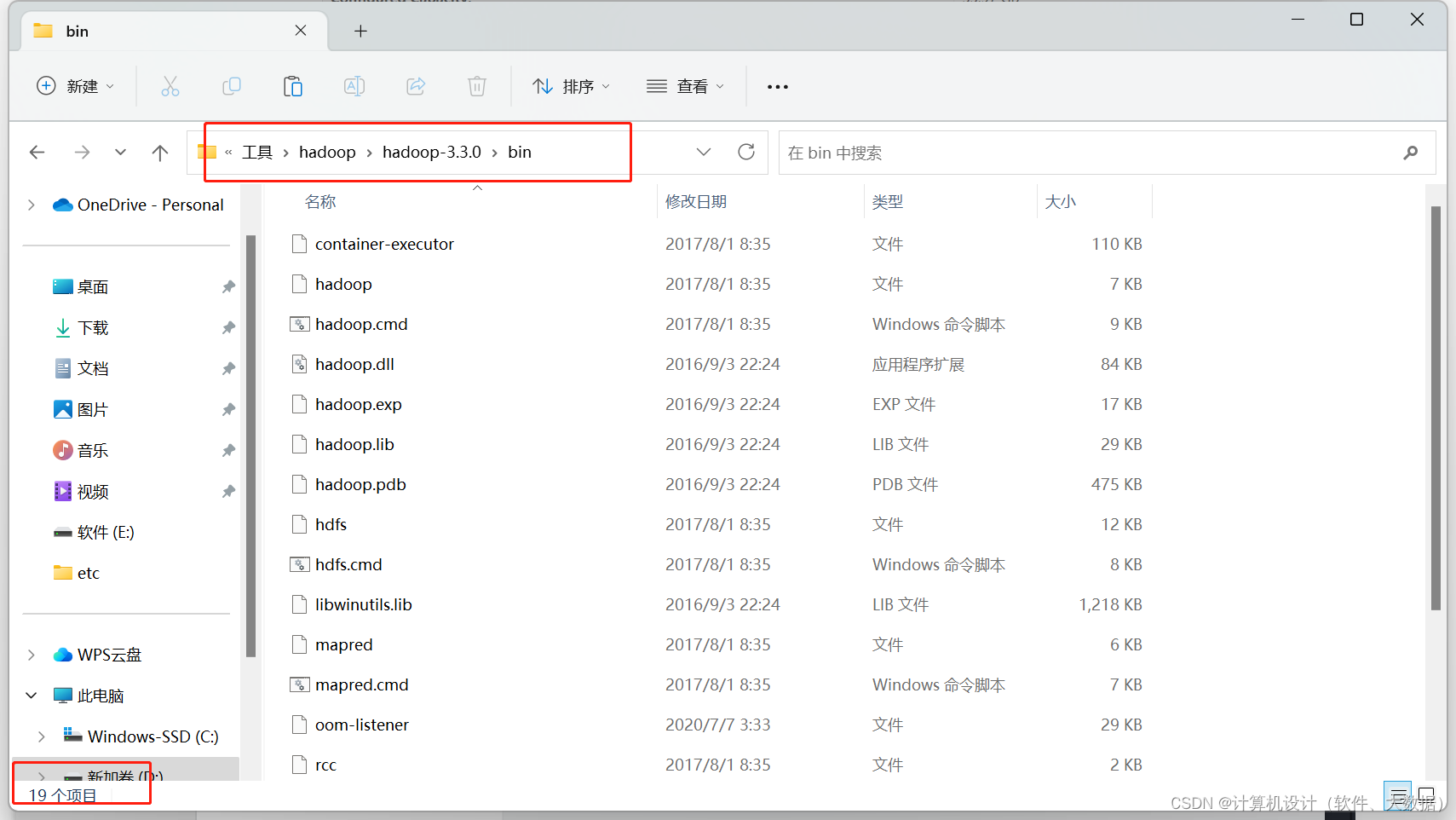This screenshot has height=820, width=1456.
Task: Click hadoop in address breadcrumb
Action: [x=327, y=153]
